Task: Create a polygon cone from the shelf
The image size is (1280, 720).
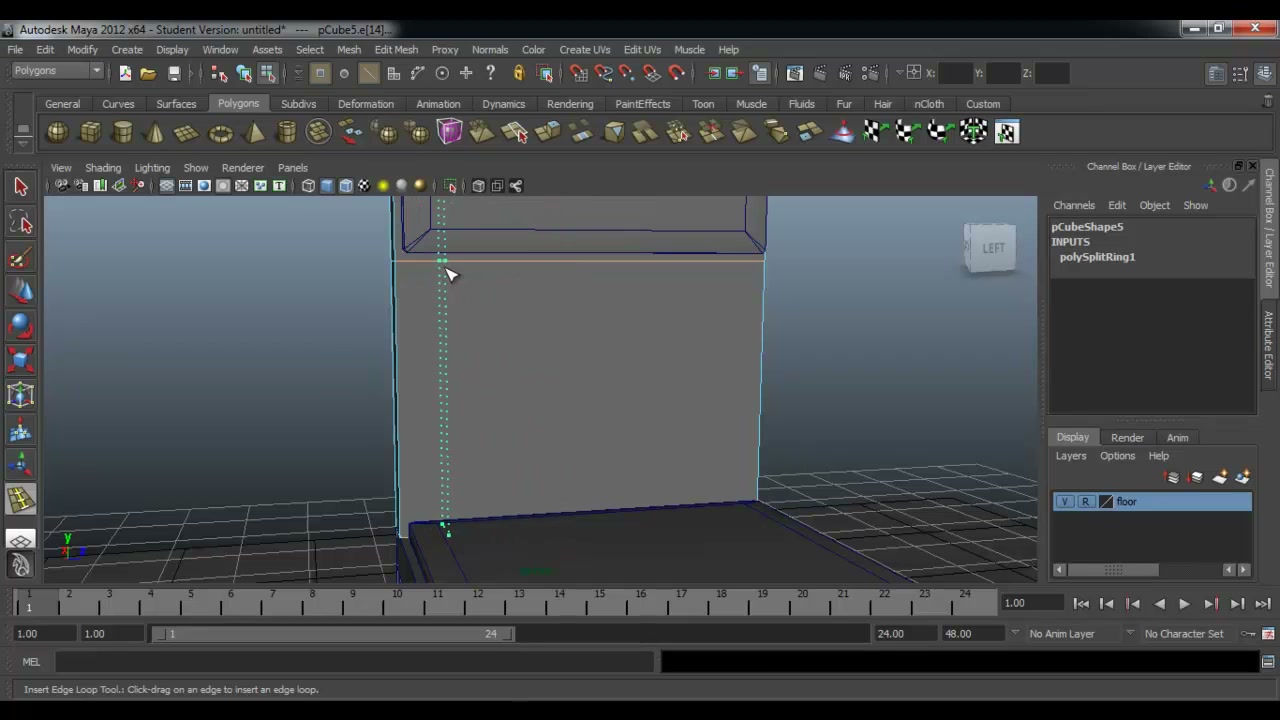Action: pyautogui.click(x=155, y=132)
